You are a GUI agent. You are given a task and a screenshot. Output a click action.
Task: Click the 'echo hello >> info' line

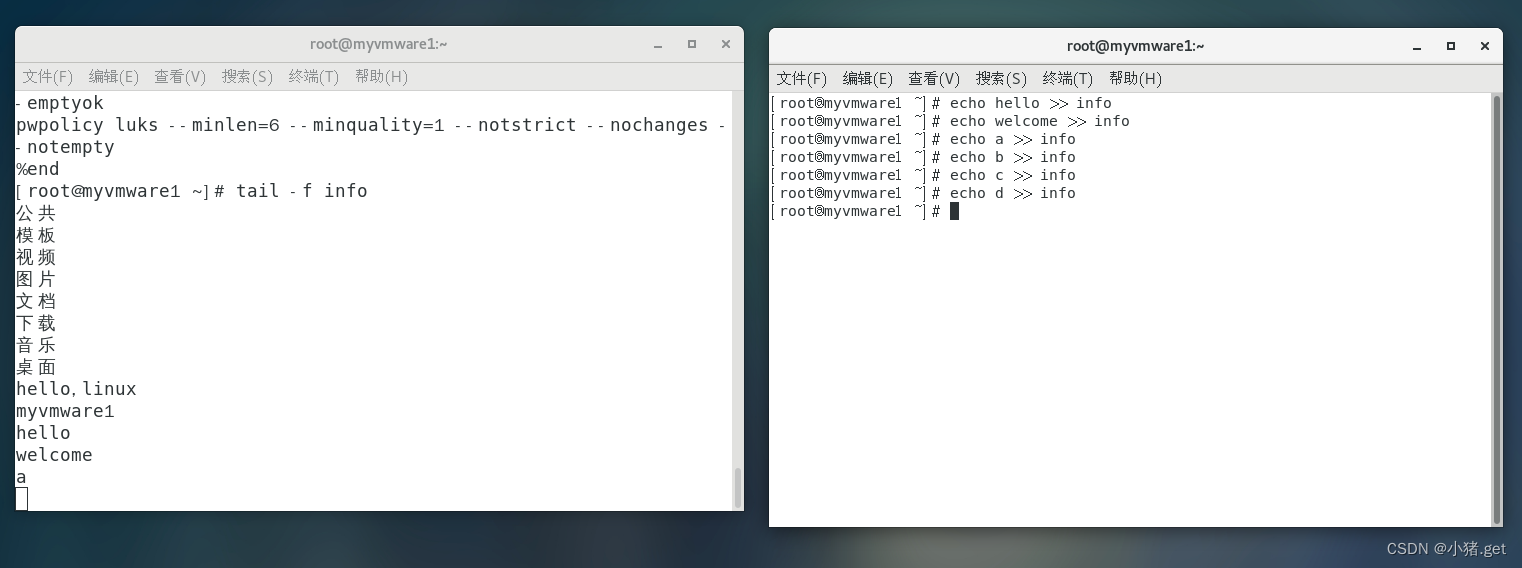click(942, 103)
